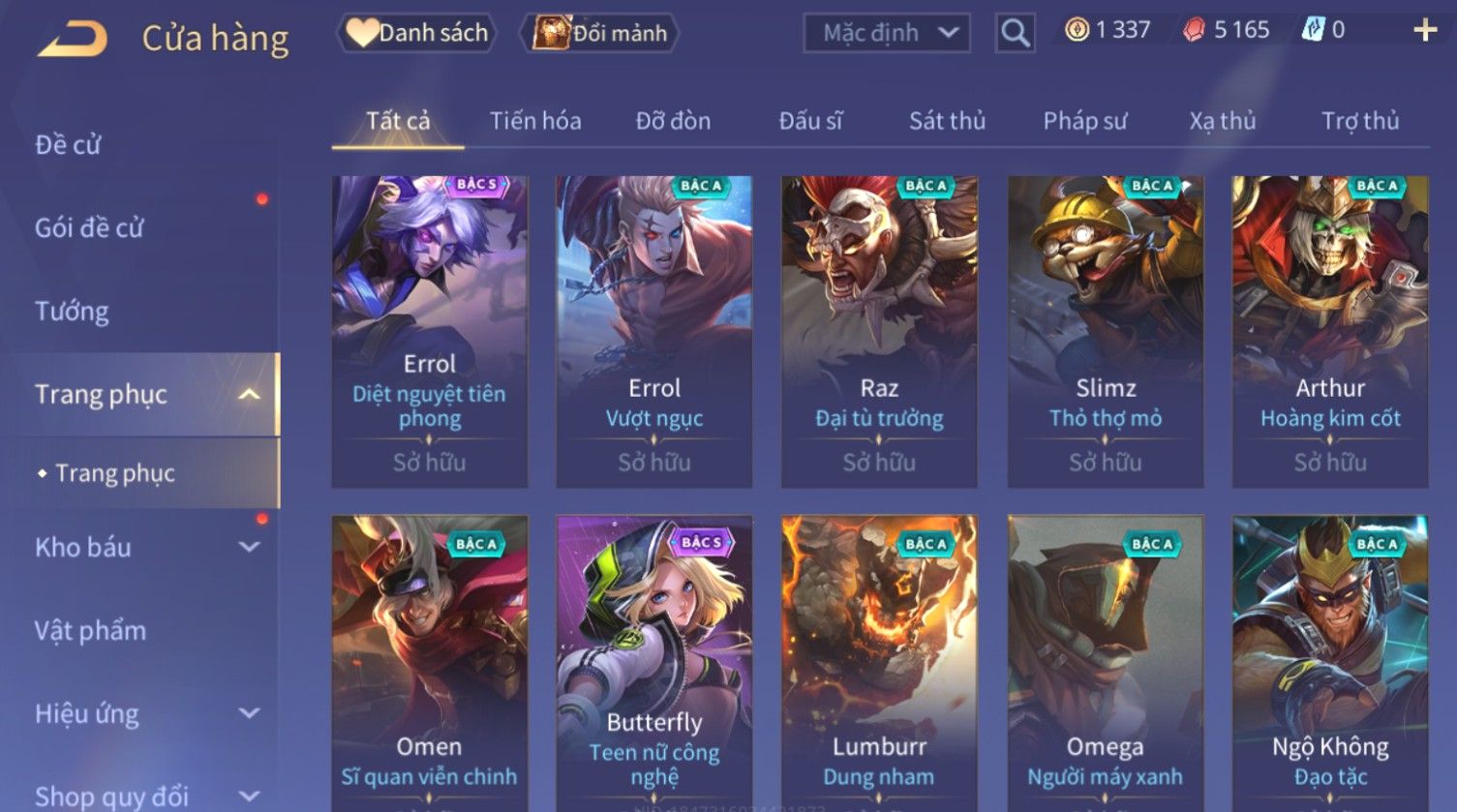Viewport: 1457px width, 812px height.
Task: Open the search magnifier icon
Action: coord(1015,34)
